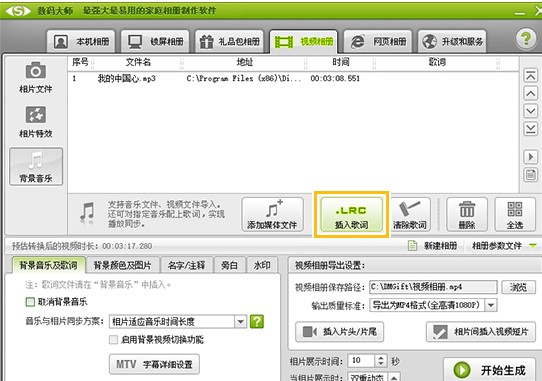The width and height of the screenshot is (542, 381).
Task: Click the 浏览 button
Action: coord(518,287)
